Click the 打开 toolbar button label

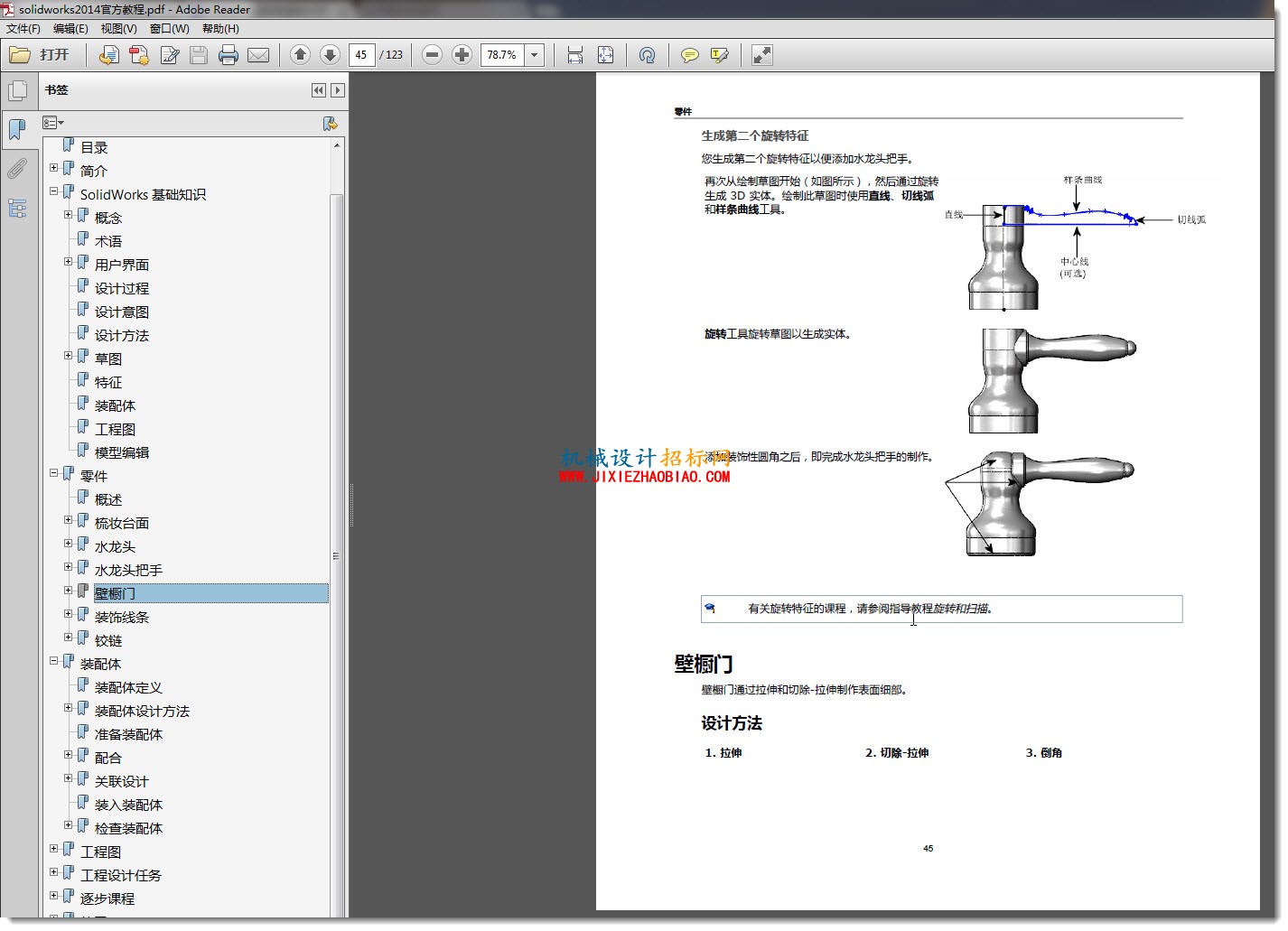[54, 55]
